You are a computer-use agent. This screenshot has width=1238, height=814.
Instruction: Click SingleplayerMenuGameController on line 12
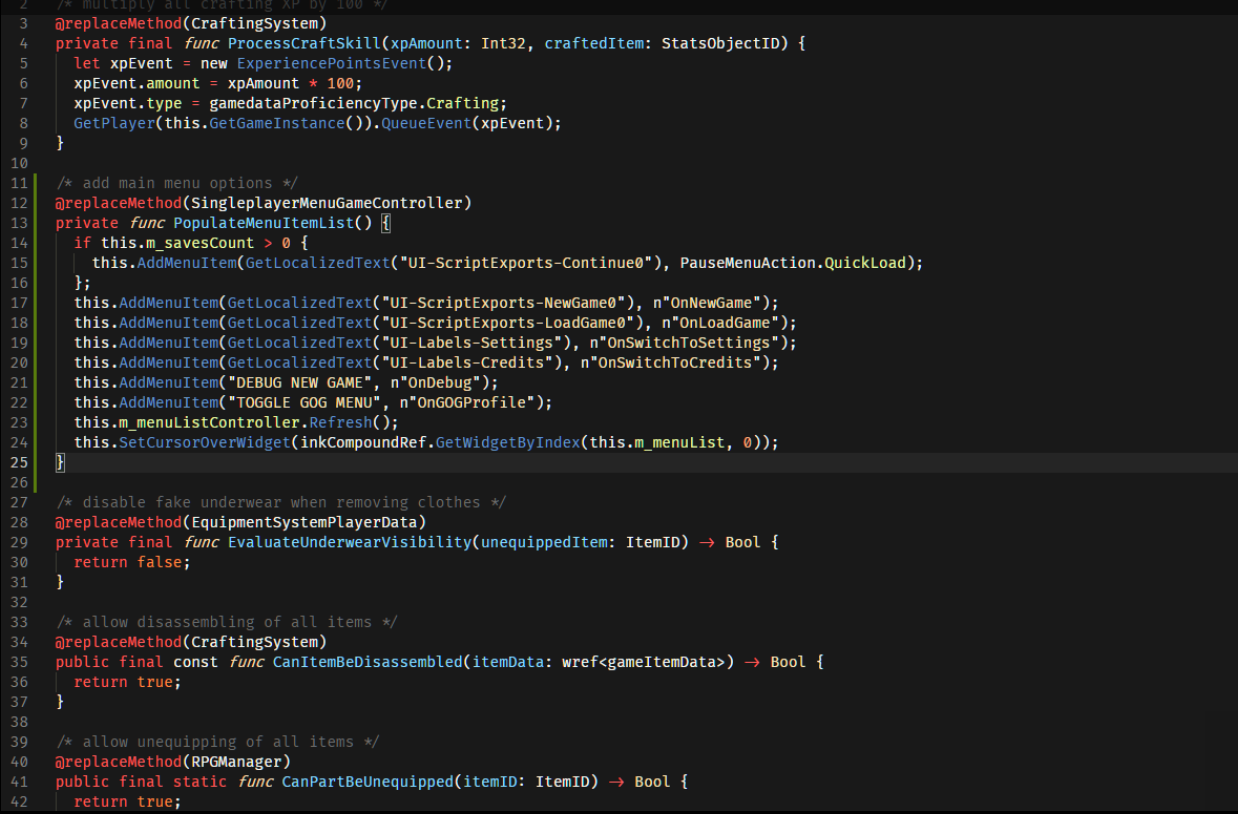(x=327, y=203)
